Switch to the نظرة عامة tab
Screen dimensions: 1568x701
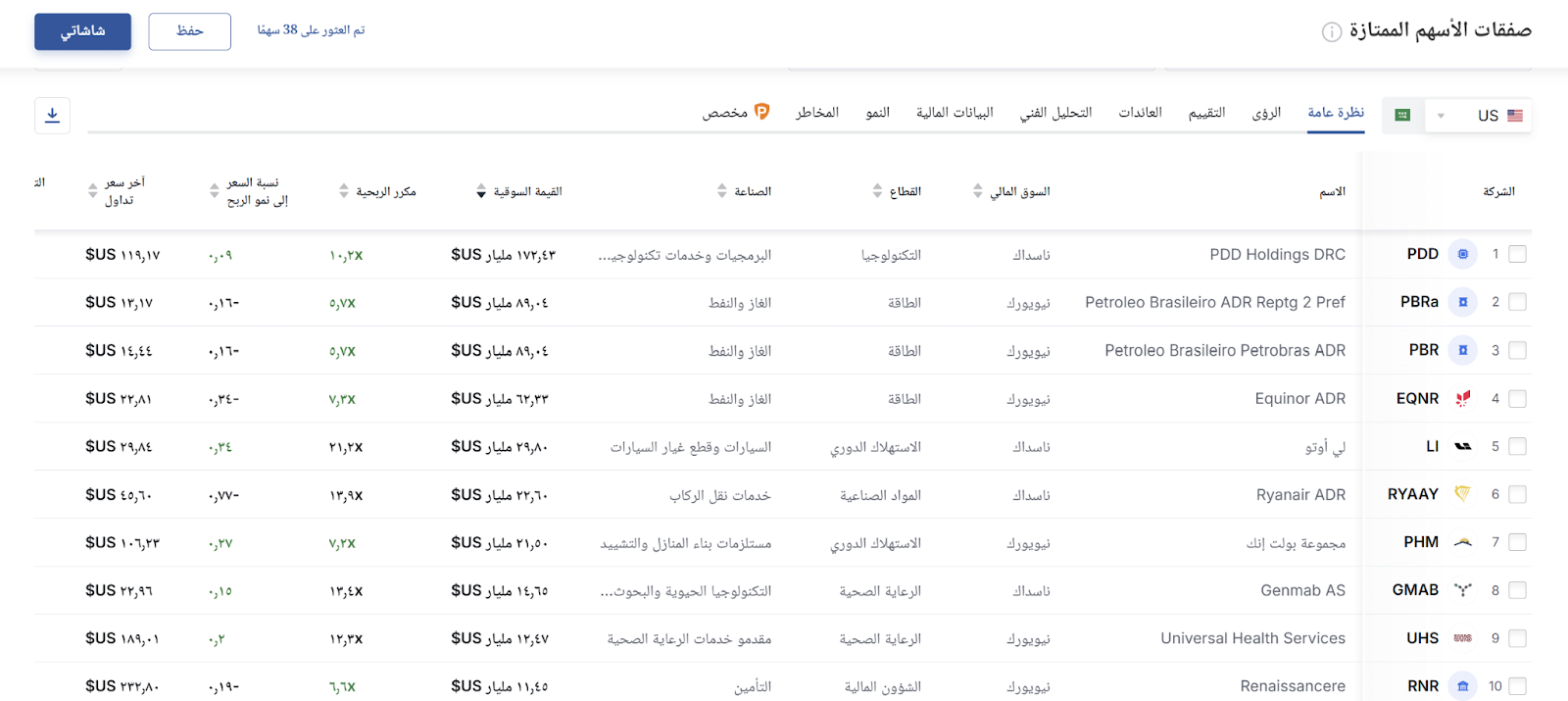pos(1336,113)
